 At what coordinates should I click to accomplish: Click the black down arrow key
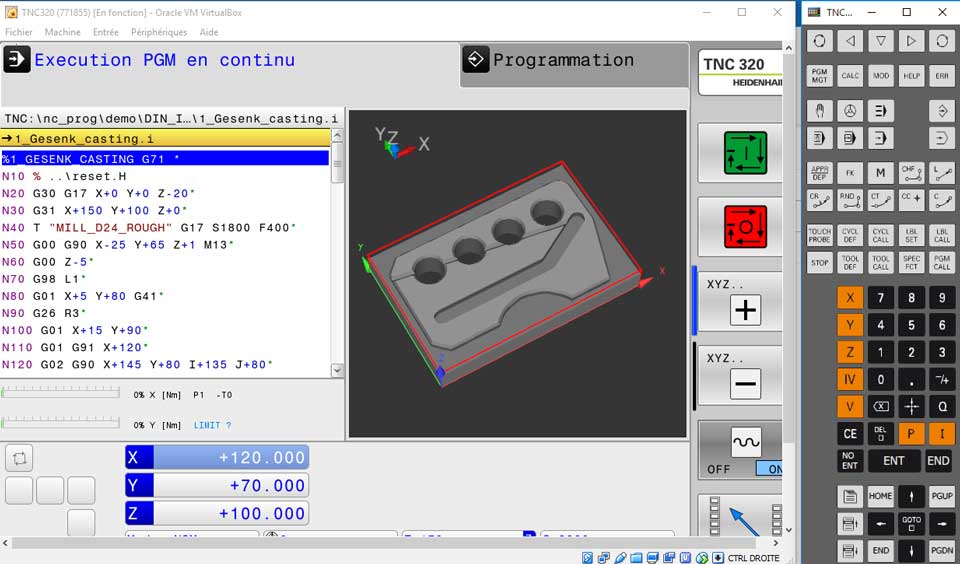click(911, 550)
